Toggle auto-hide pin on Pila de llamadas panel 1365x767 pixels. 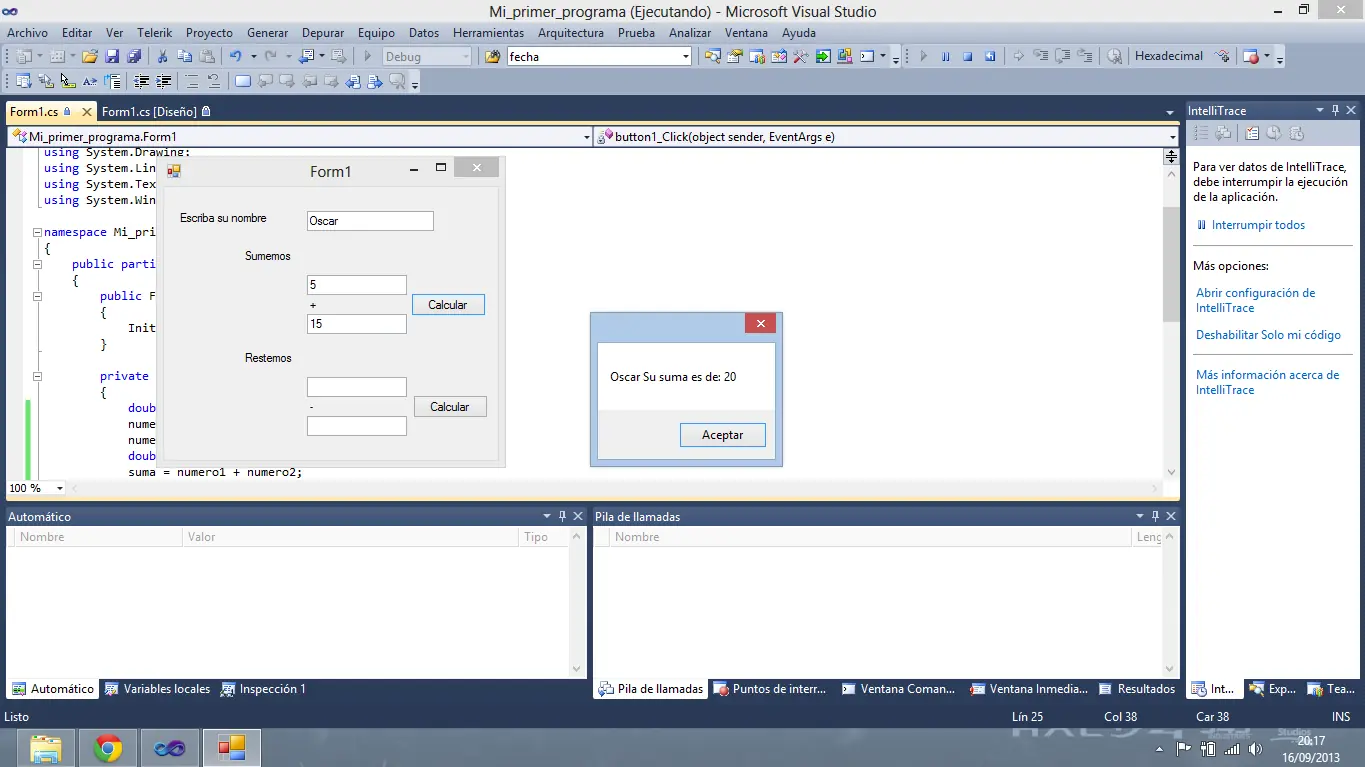pos(1155,516)
